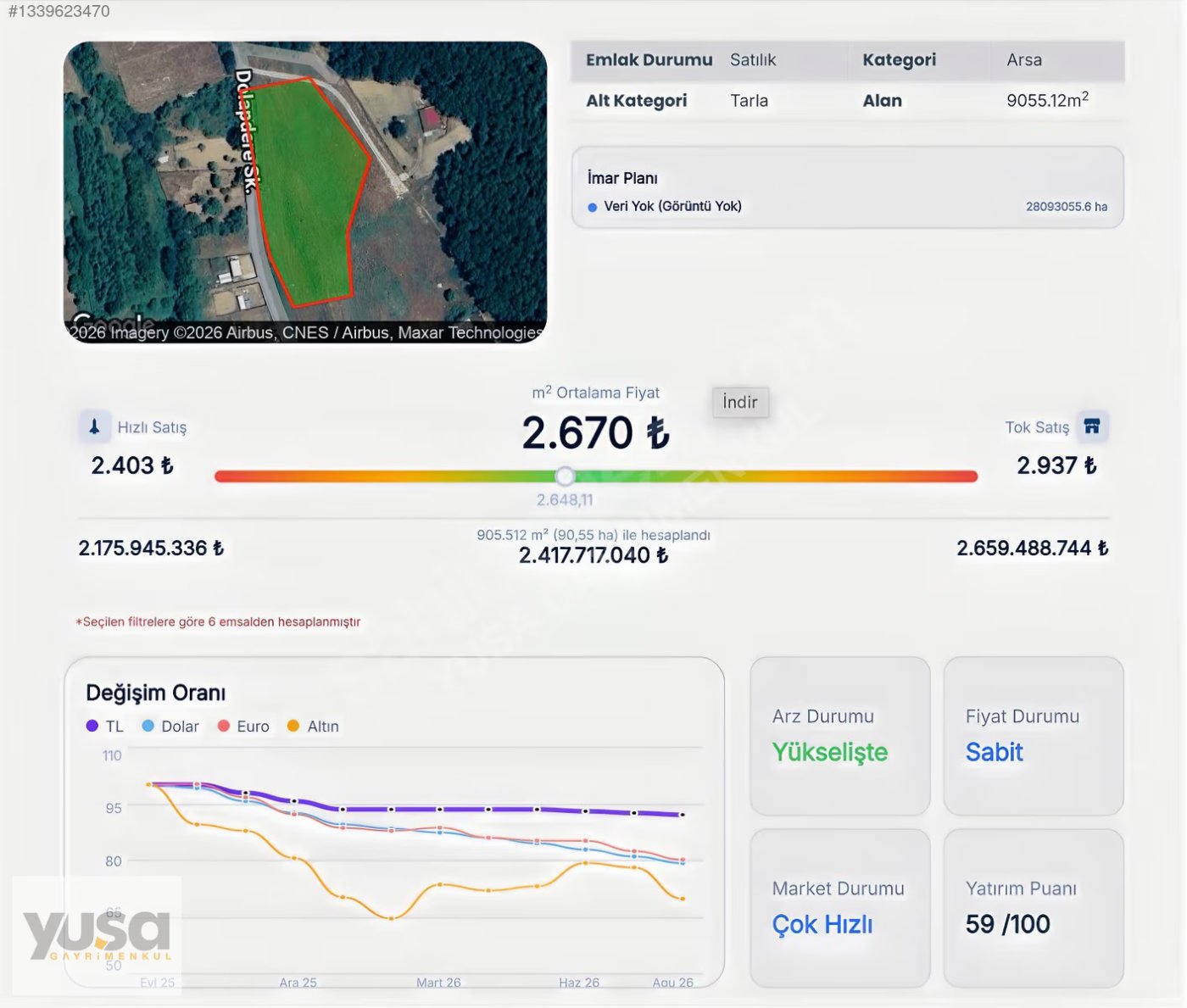
Task: Click the 6 emsalden hesaplanmıştır note
Action: click(218, 621)
